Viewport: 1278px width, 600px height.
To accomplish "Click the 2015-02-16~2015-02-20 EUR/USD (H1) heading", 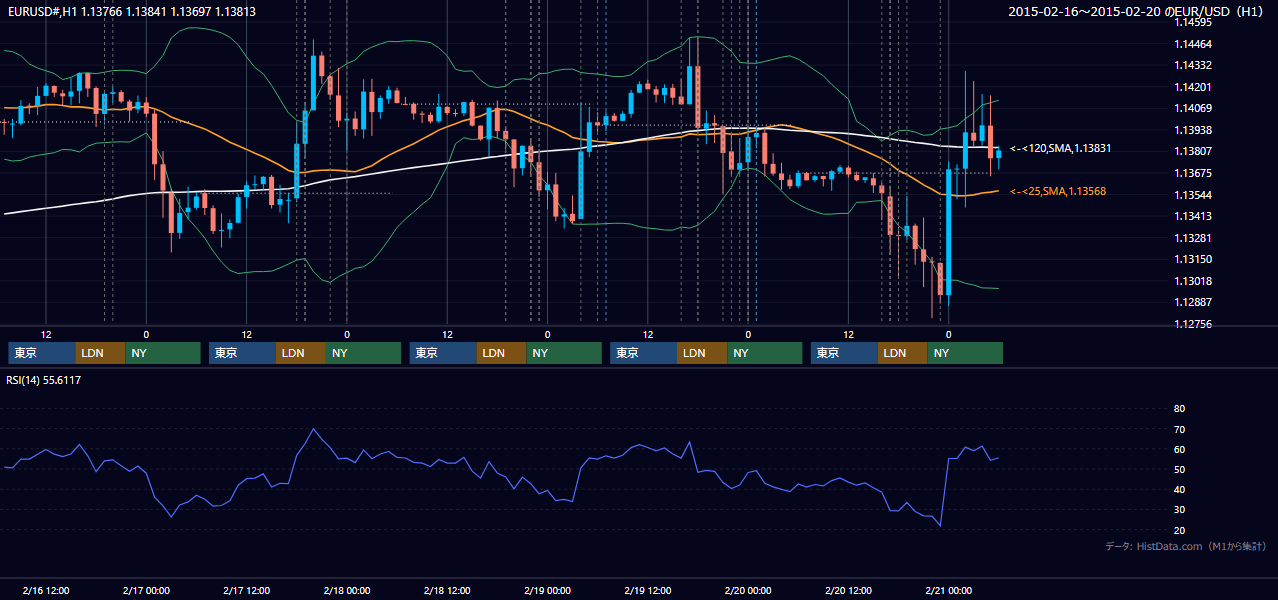I will (1137, 12).
